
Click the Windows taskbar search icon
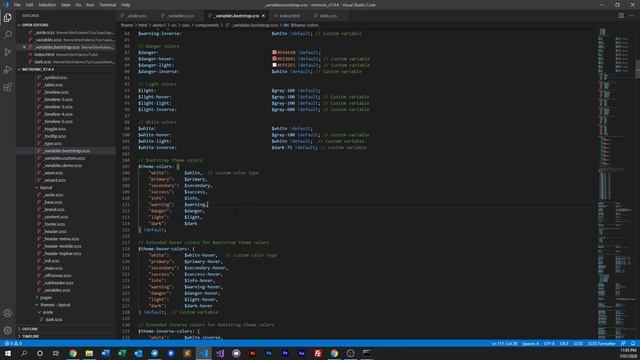(x=24, y=353)
